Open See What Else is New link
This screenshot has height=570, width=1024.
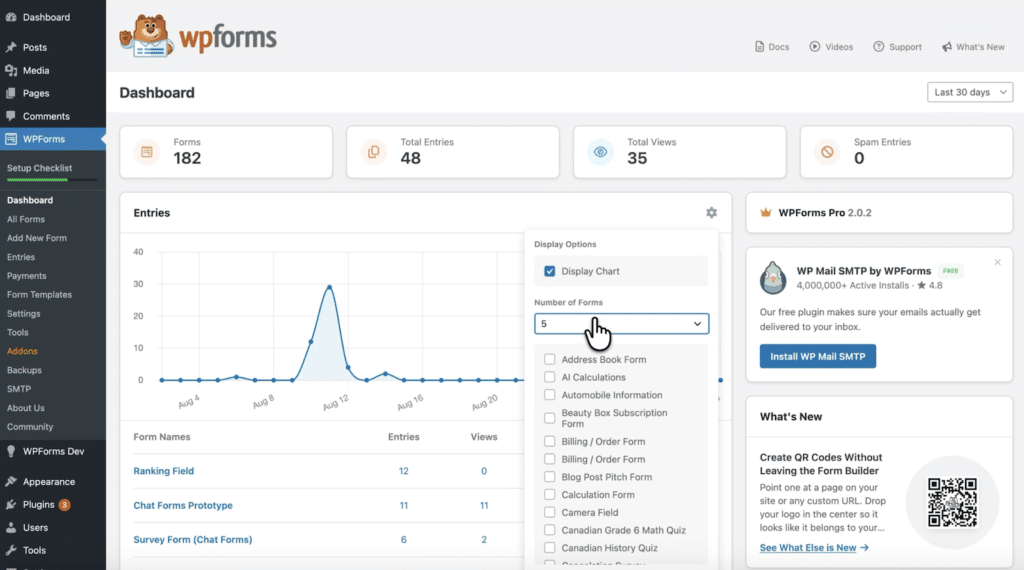[814, 548]
